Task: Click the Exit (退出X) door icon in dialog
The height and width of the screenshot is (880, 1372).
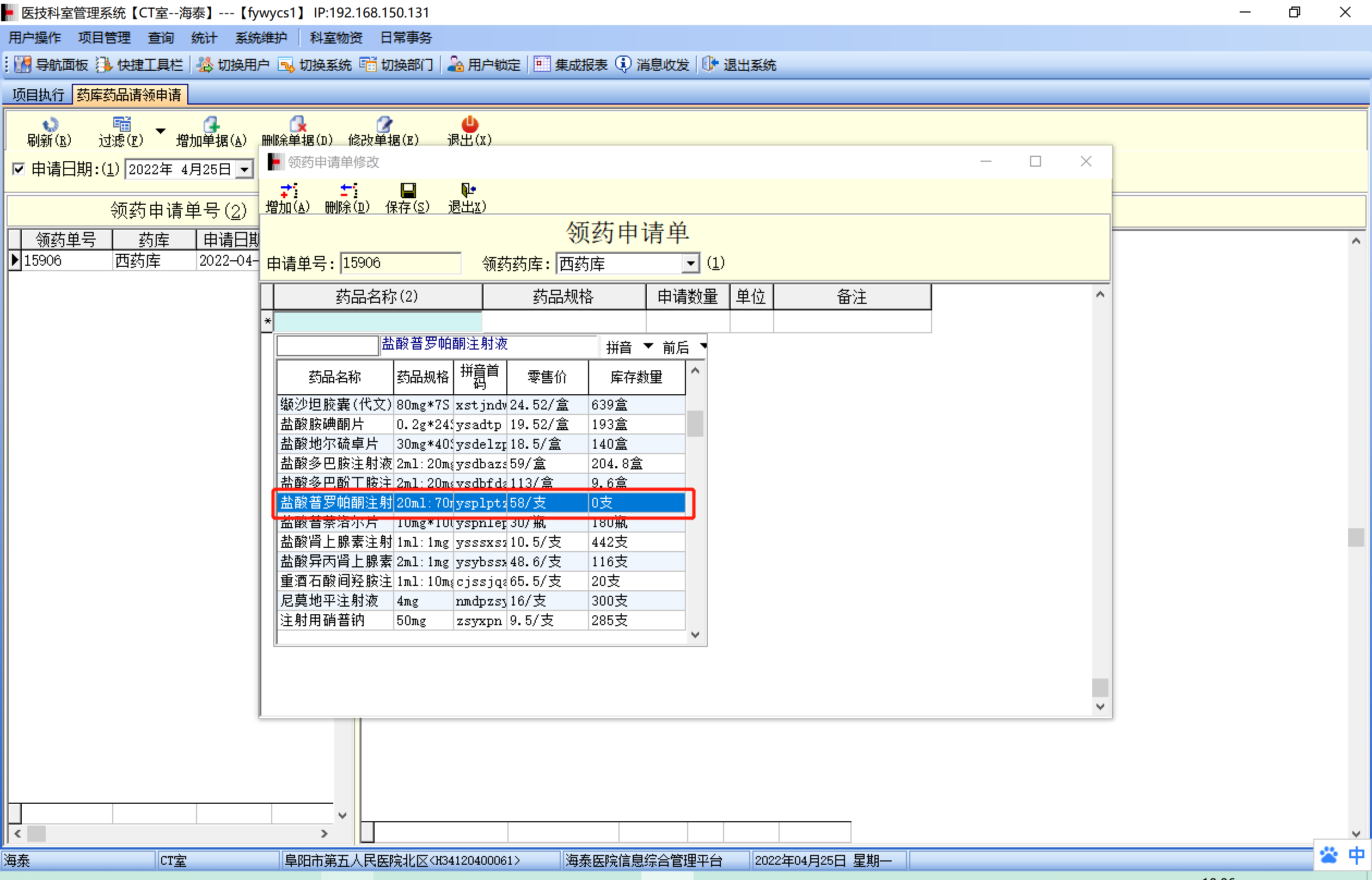Action: (467, 190)
